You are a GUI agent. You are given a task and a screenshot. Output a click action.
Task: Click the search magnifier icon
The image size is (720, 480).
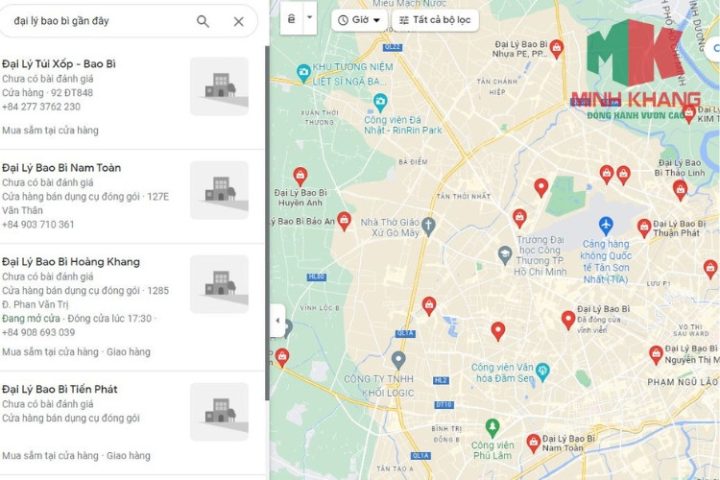click(x=202, y=21)
